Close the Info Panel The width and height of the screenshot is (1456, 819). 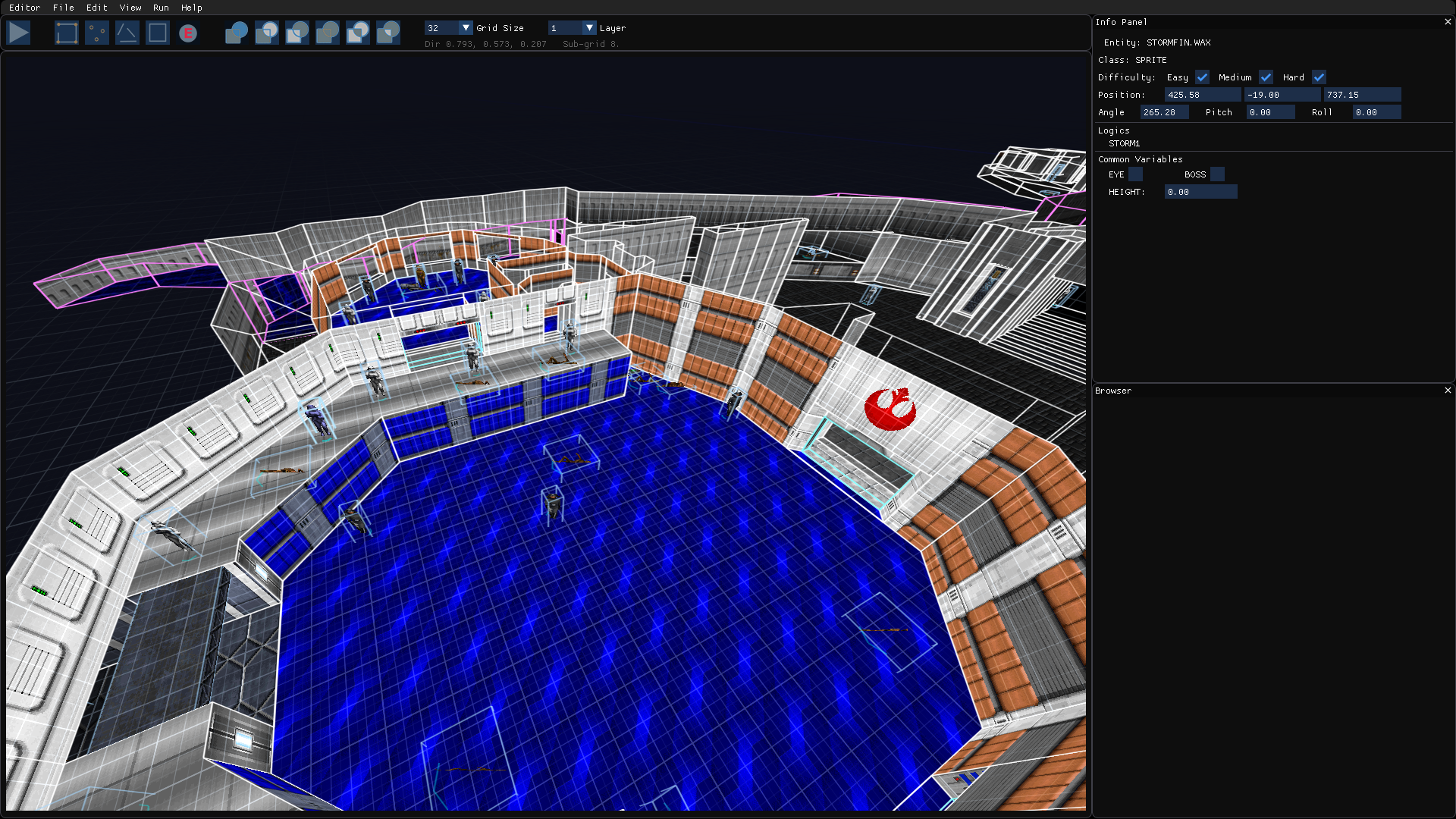coord(1448,22)
